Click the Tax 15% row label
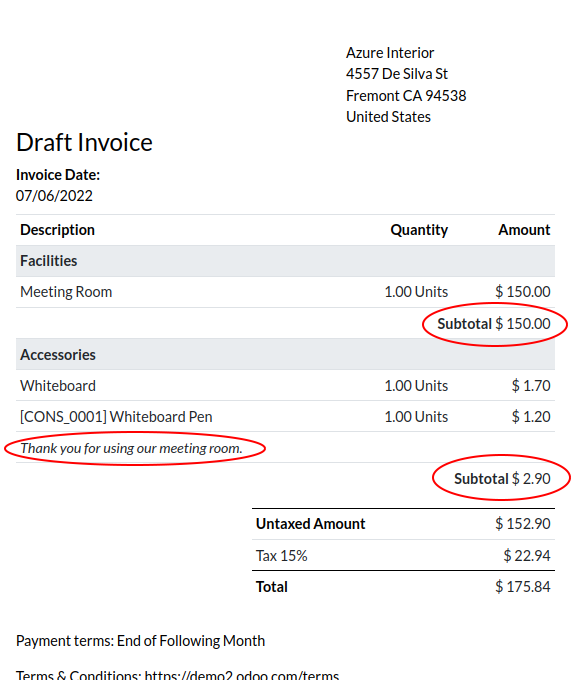 point(282,556)
